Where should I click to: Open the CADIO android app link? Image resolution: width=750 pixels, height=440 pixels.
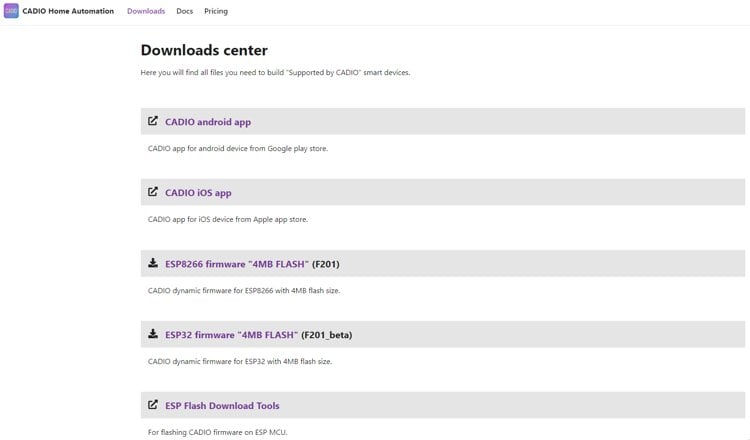point(208,122)
